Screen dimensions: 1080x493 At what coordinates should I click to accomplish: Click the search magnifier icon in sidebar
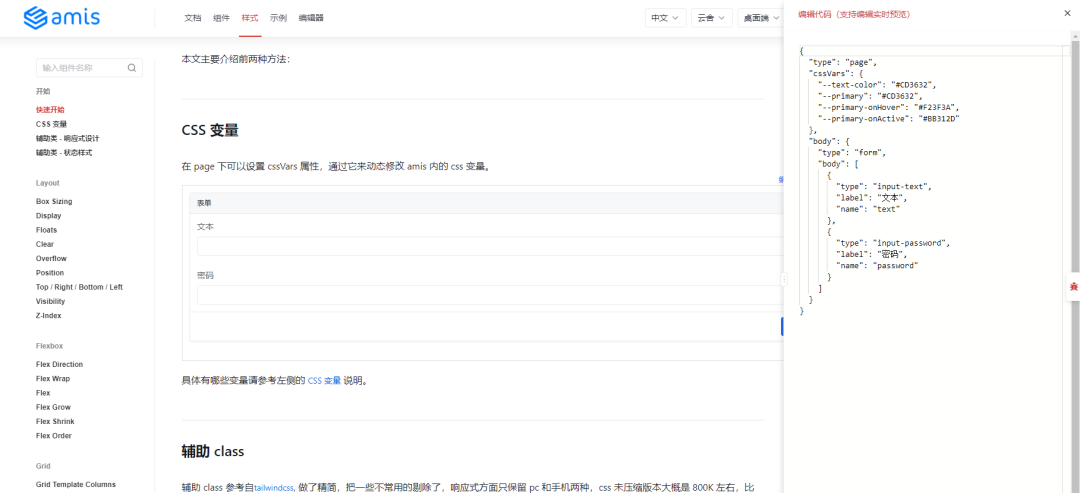[x=132, y=68]
